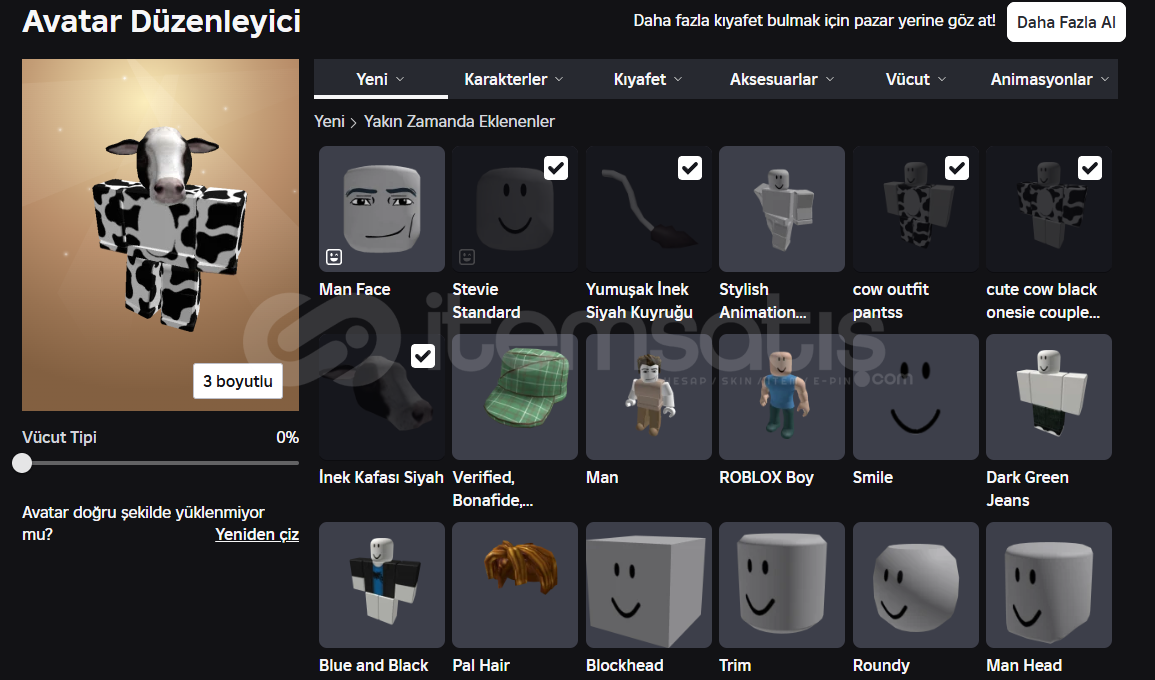
Task: Expand the Karakterler dropdown chevron
Action: (x=559, y=79)
